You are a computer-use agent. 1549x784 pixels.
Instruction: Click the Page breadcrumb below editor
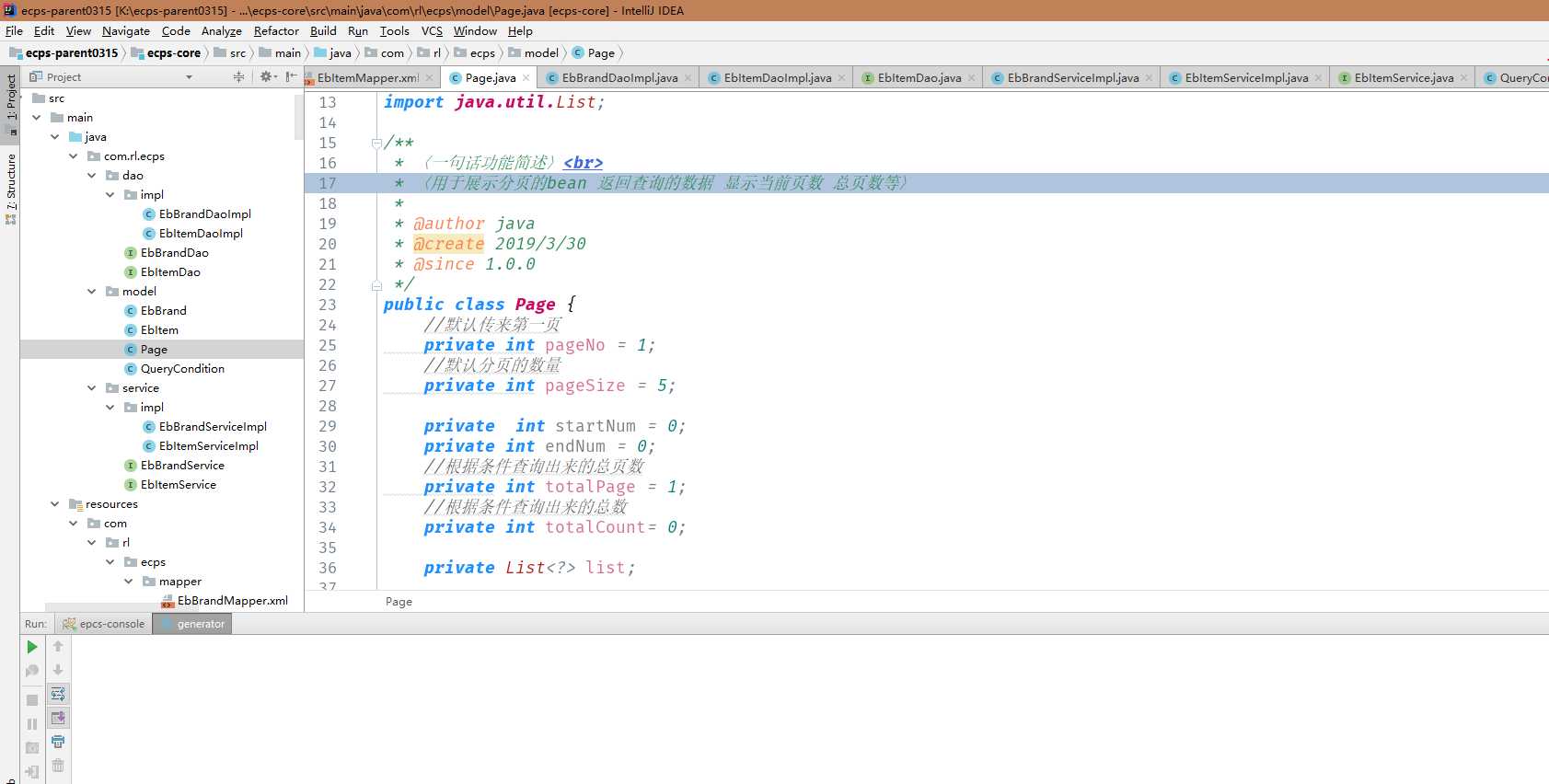[x=399, y=602]
